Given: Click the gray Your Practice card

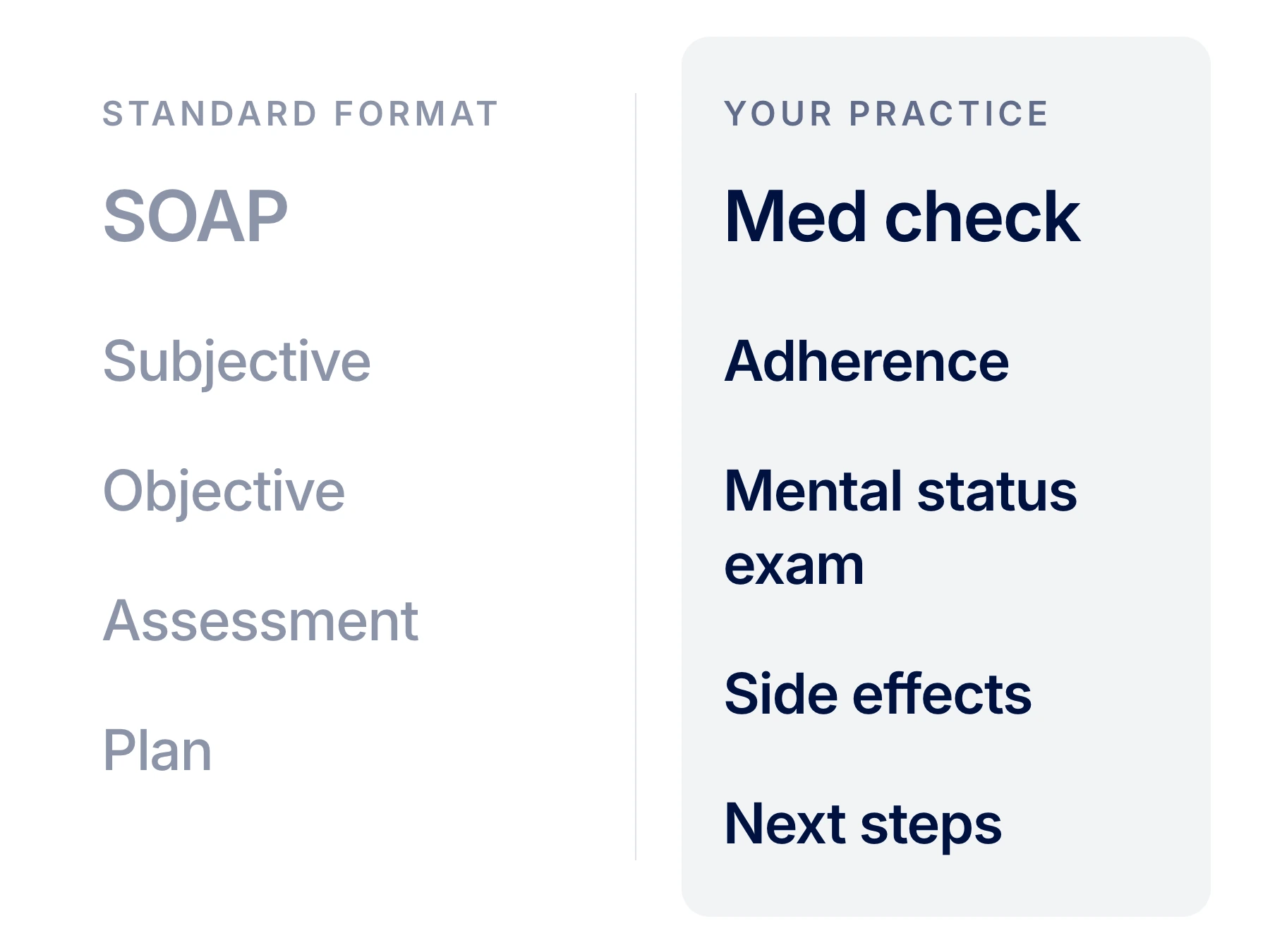Looking at the screenshot, I should click(946, 477).
